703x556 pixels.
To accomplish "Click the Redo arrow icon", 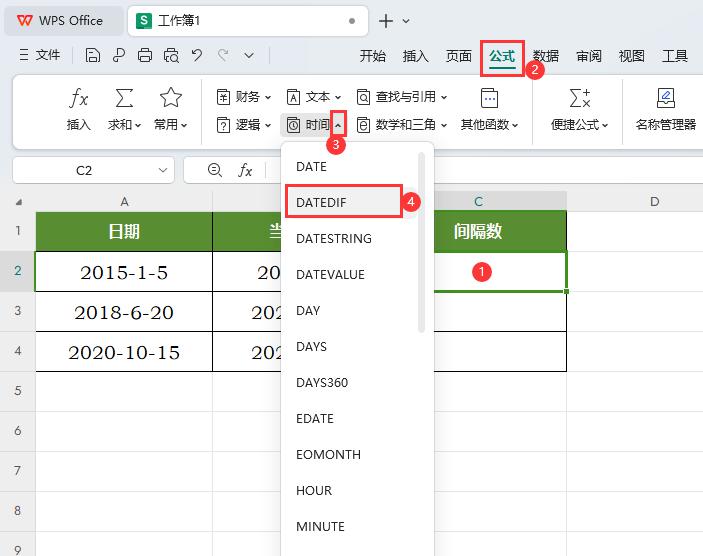I will pyautogui.click(x=223, y=55).
